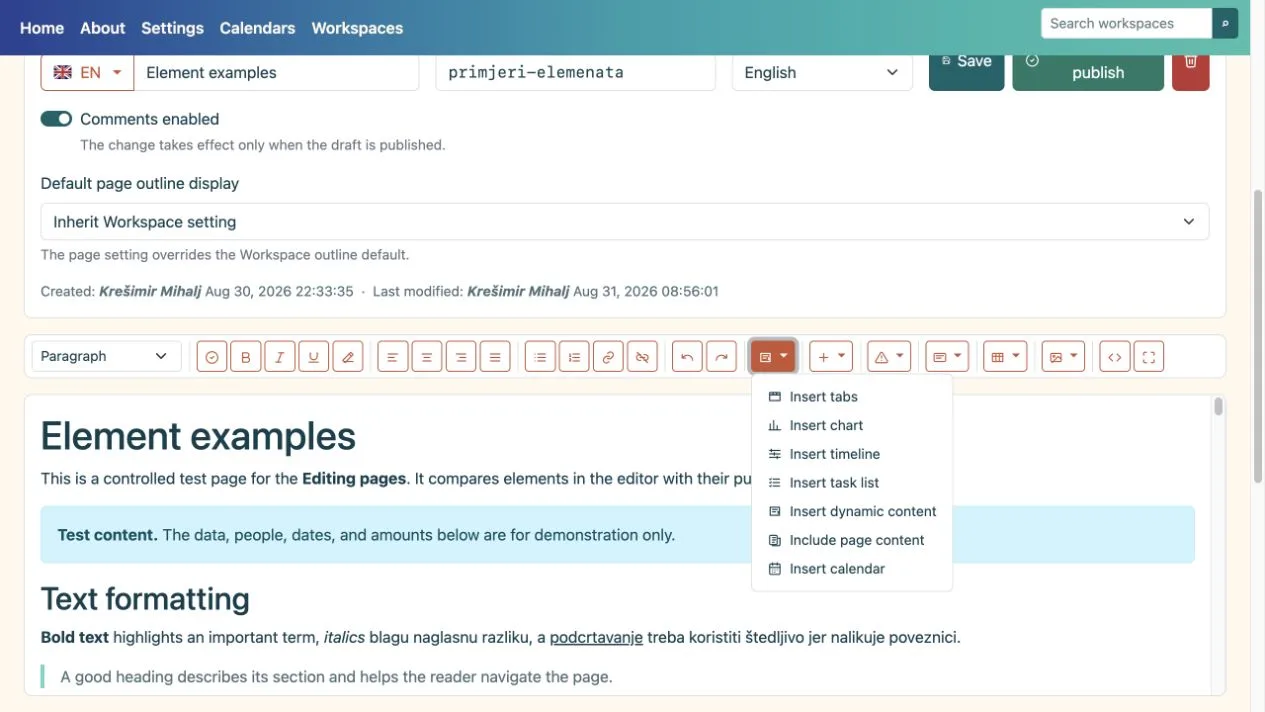Insert a bulleted list
The height and width of the screenshot is (712, 1265).
(x=540, y=357)
